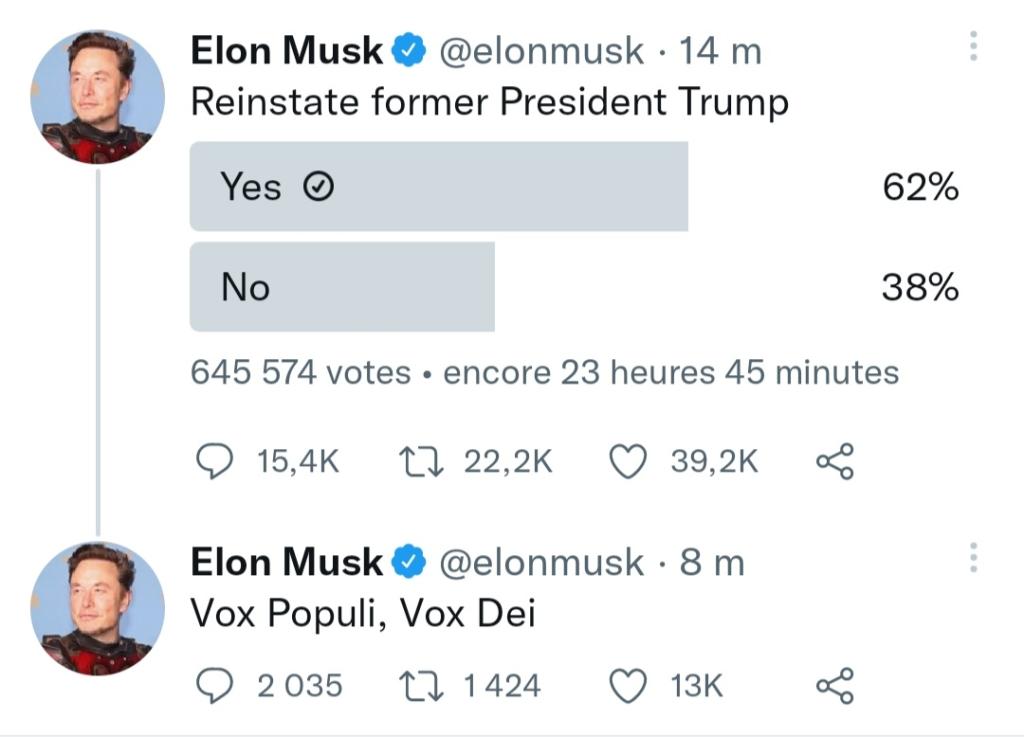Click the checkmark beside Yes in poll
Image resolution: width=1024 pixels, height=737 pixels.
(x=317, y=187)
